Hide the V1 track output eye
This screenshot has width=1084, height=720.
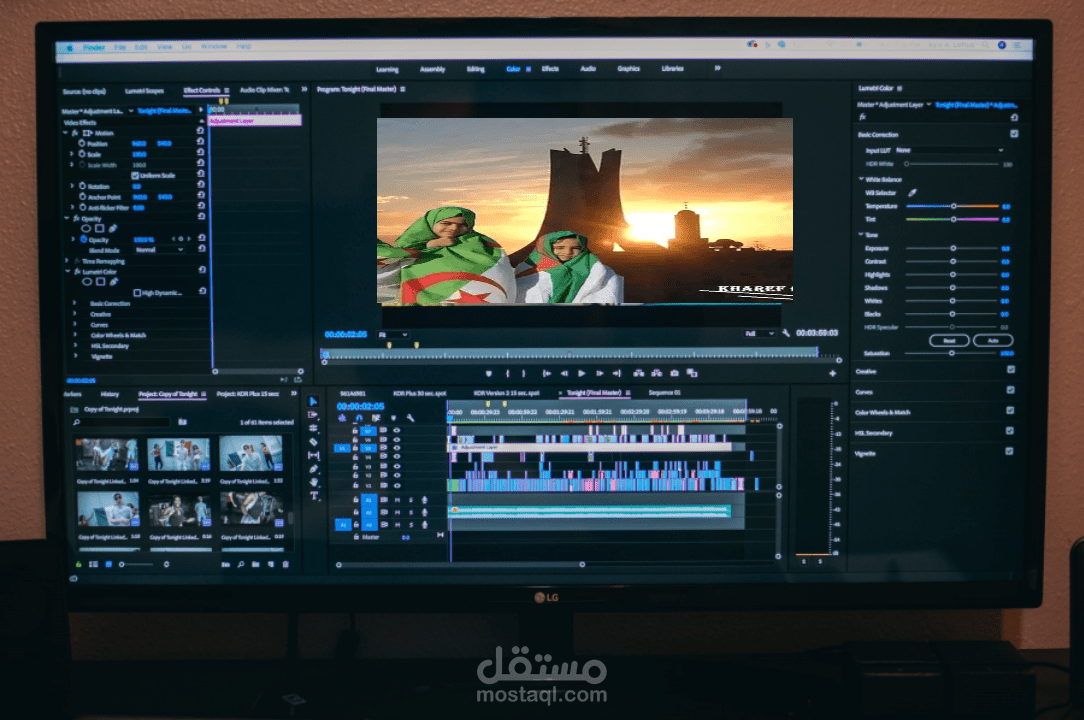click(x=397, y=485)
